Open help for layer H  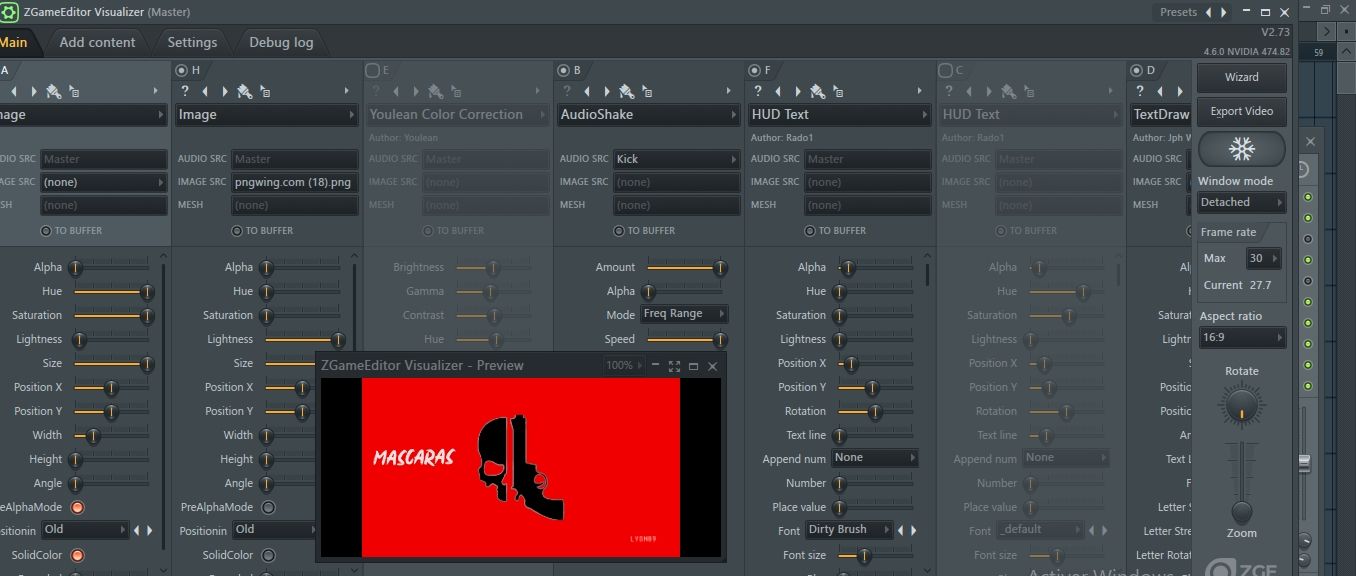[x=184, y=91]
